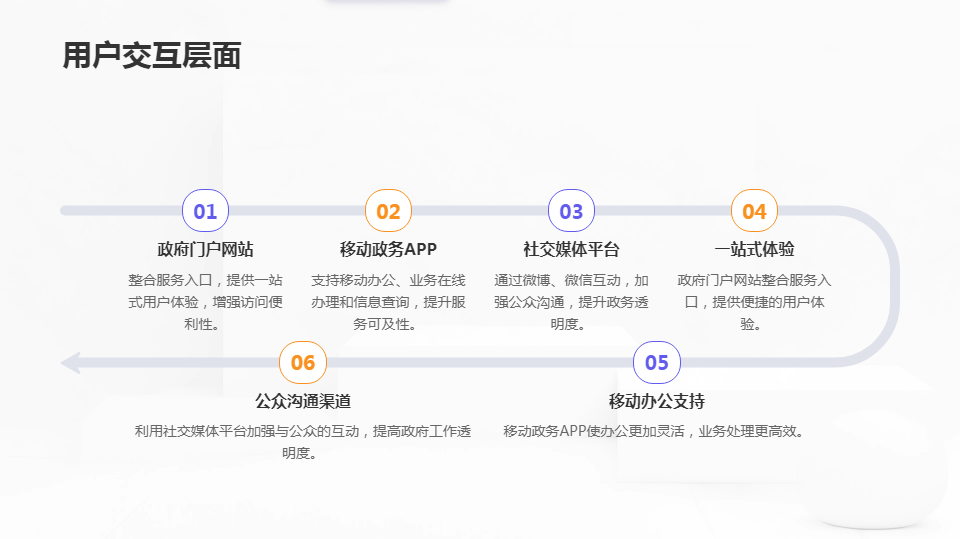Click the description starting 支持移动办公
Image resolution: width=960 pixels, height=539 pixels.
(388, 302)
